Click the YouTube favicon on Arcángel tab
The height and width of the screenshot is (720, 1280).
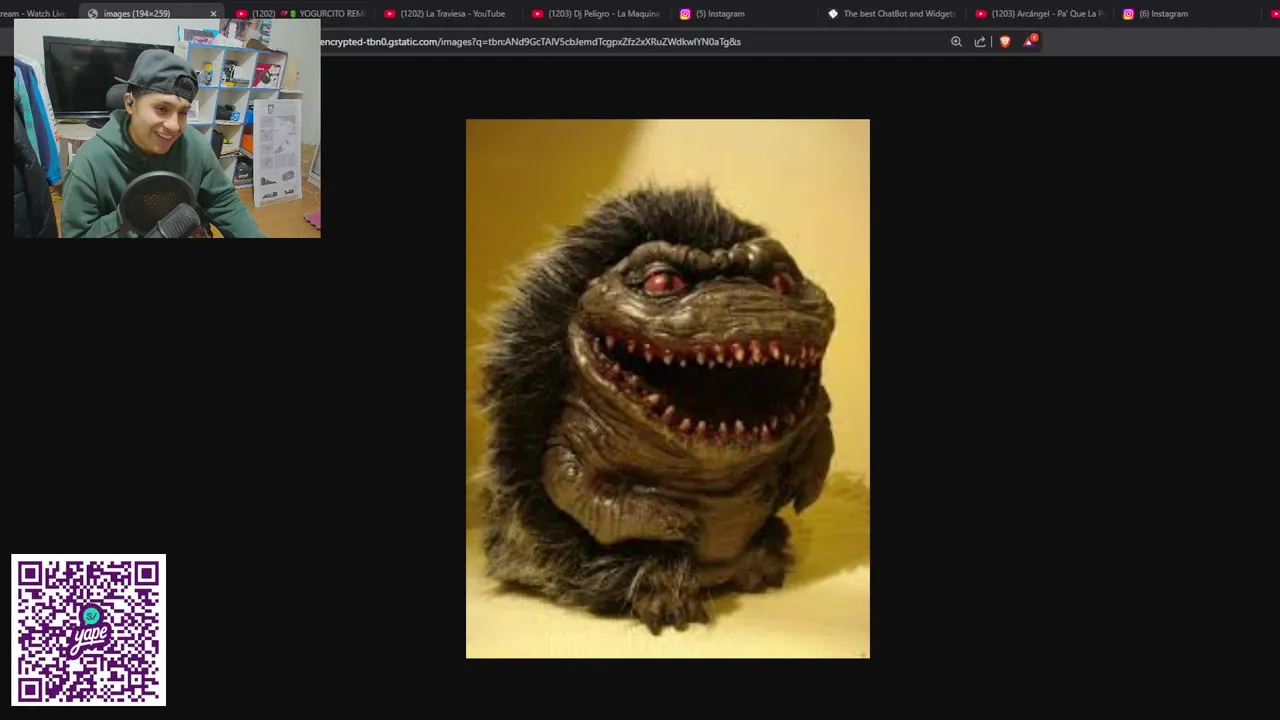click(981, 14)
